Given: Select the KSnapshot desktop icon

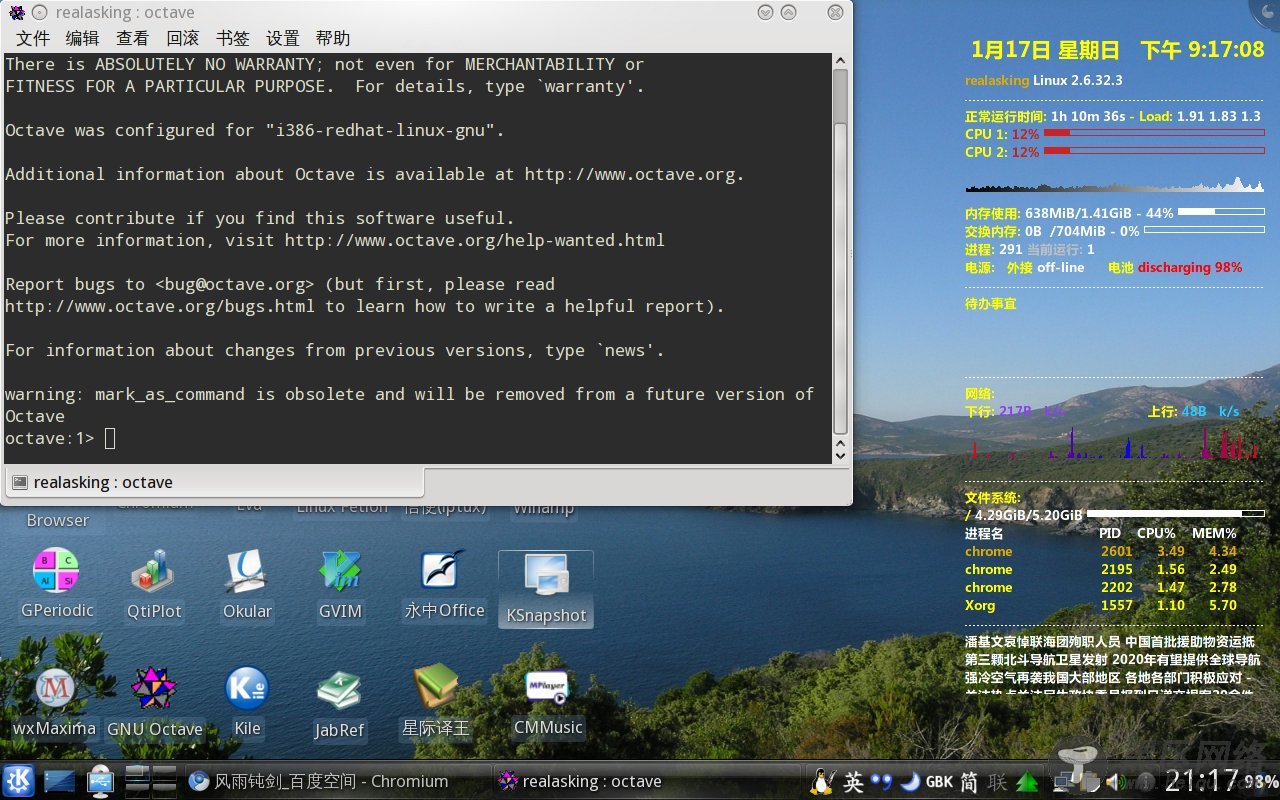Looking at the screenshot, I should [x=546, y=589].
